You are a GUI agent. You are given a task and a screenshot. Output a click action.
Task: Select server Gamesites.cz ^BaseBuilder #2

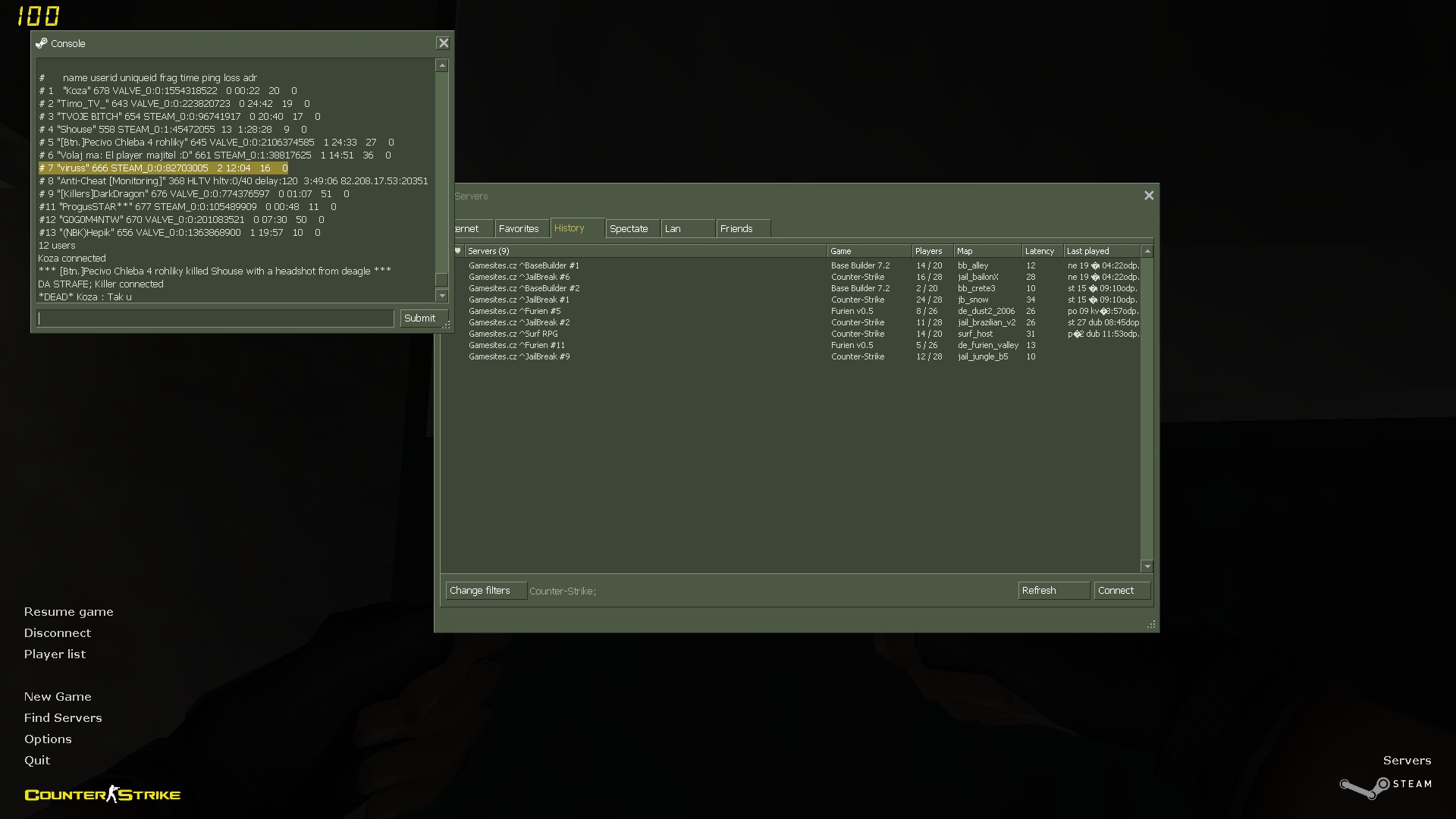click(796, 289)
